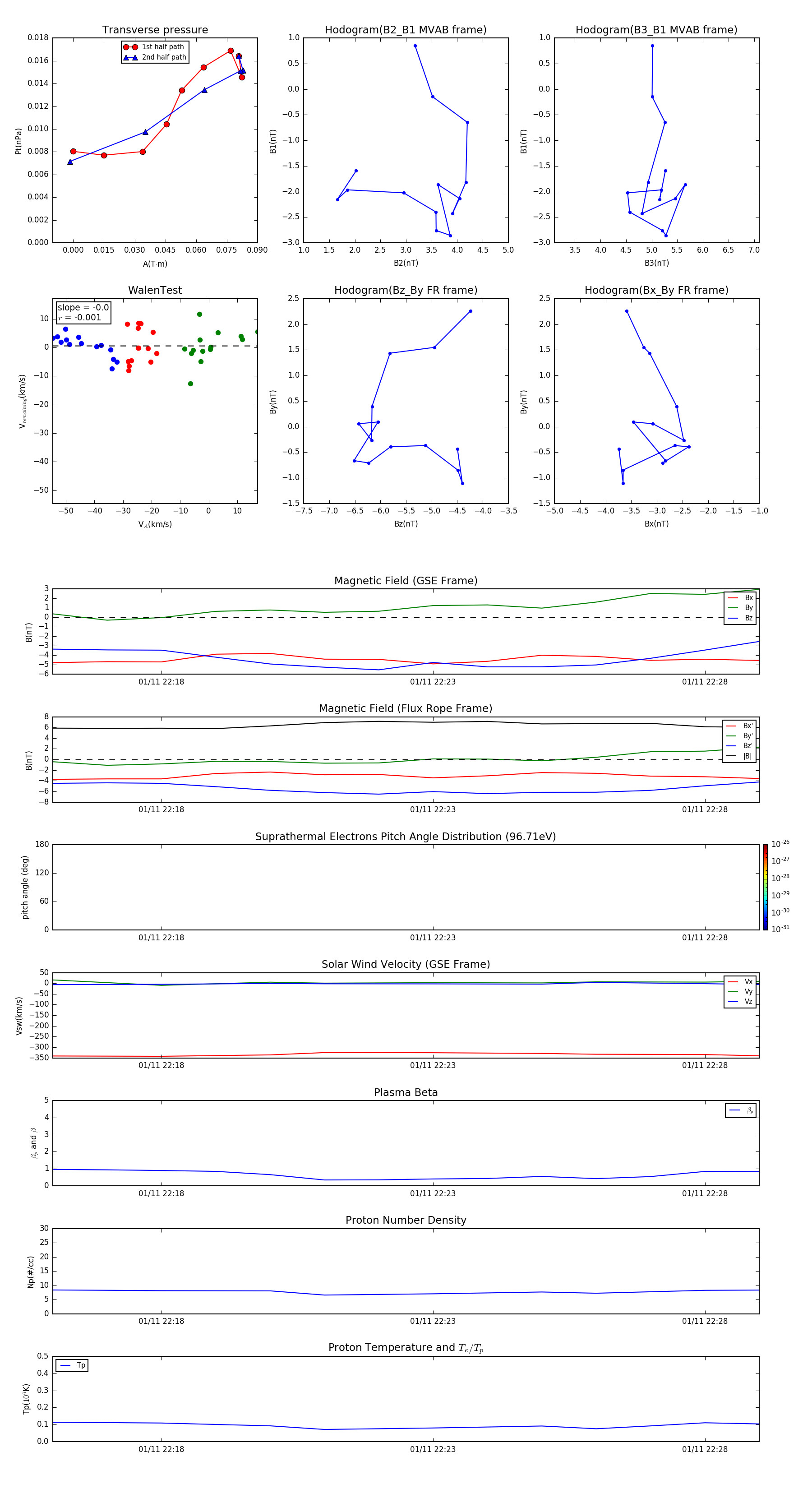This screenshot has width=812, height=1489.
Task: Select the Bx legend entry in GSE magnetic field
Action: [x=740, y=598]
